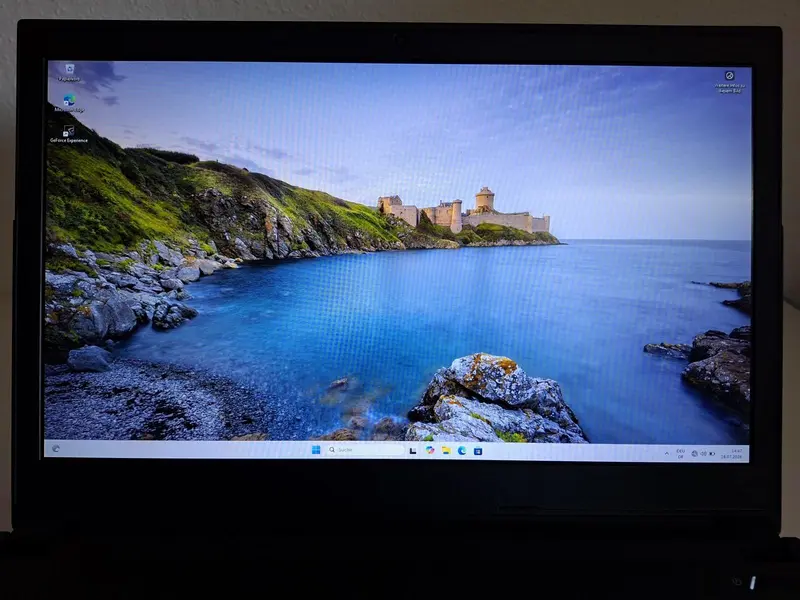Open the Windows Start menu

[316, 449]
